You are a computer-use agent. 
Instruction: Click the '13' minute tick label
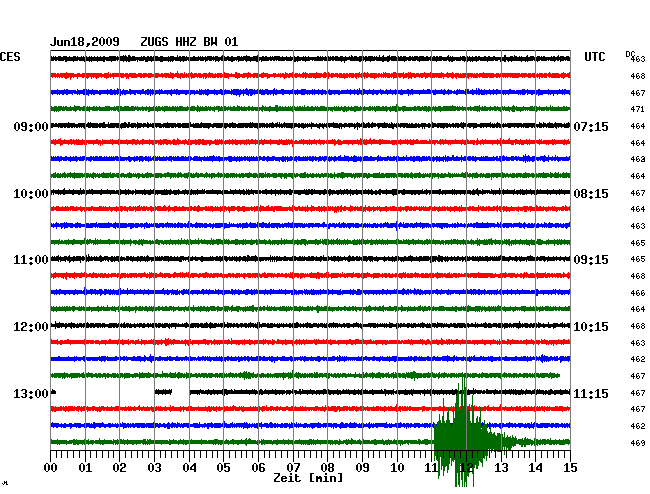point(501,467)
